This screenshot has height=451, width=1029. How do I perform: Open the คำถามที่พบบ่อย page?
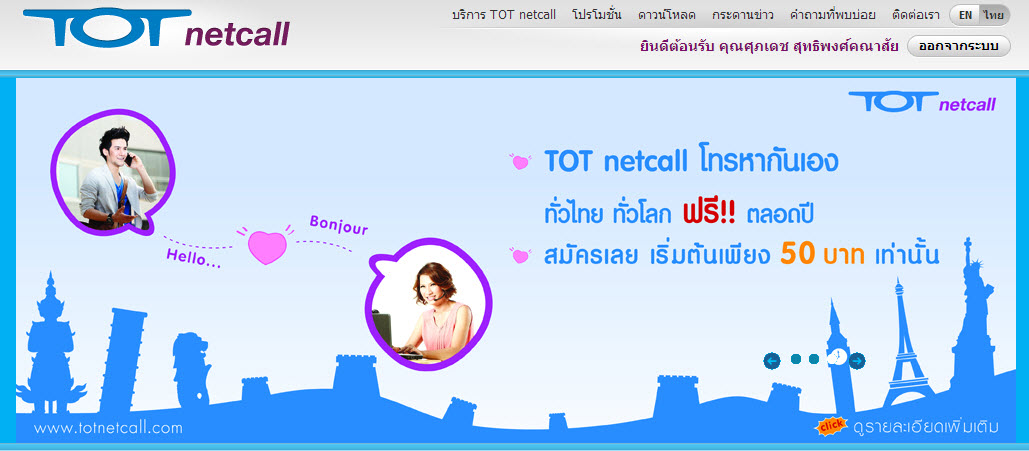click(x=833, y=14)
